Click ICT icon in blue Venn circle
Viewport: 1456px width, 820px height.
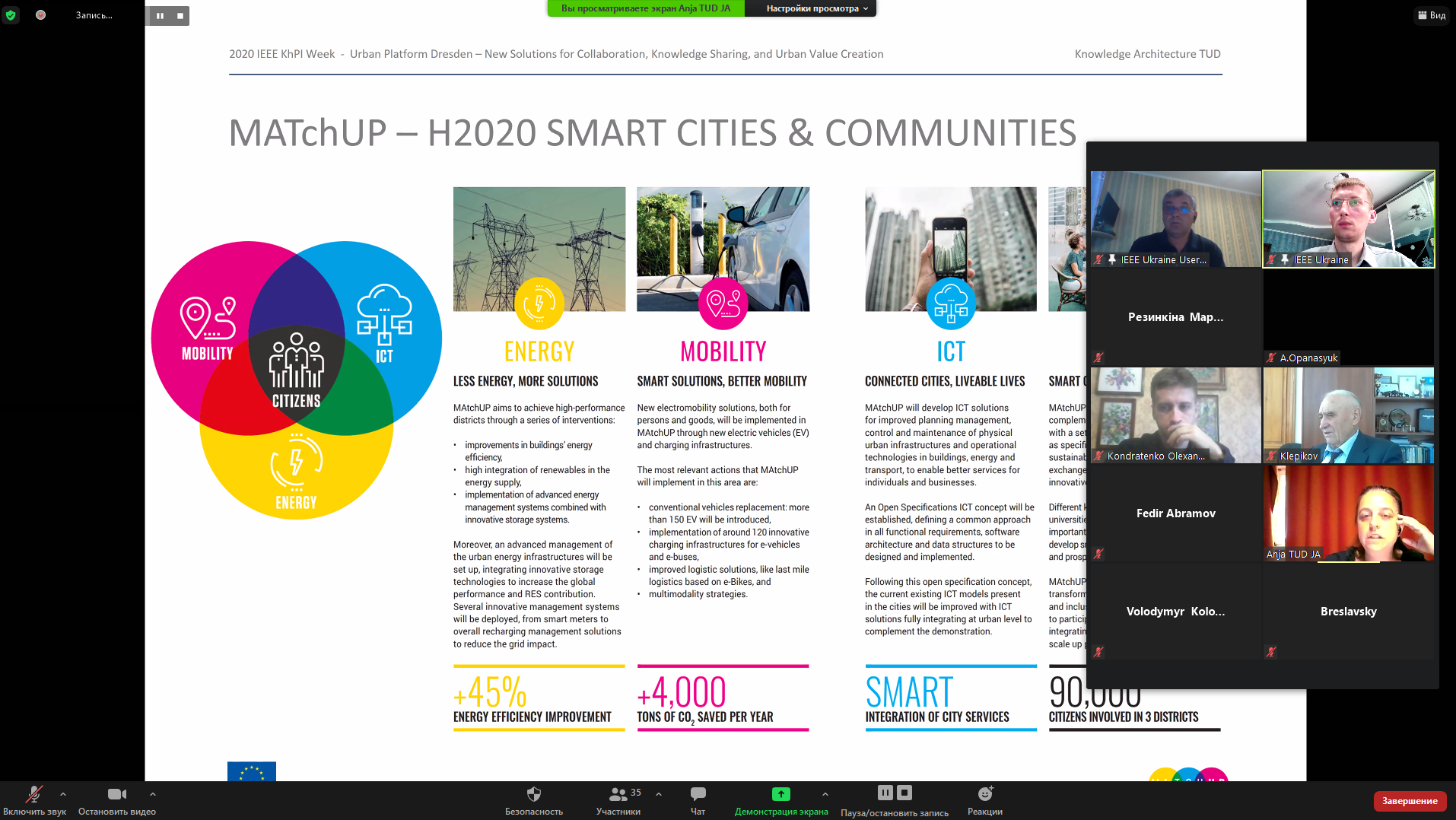point(384,314)
